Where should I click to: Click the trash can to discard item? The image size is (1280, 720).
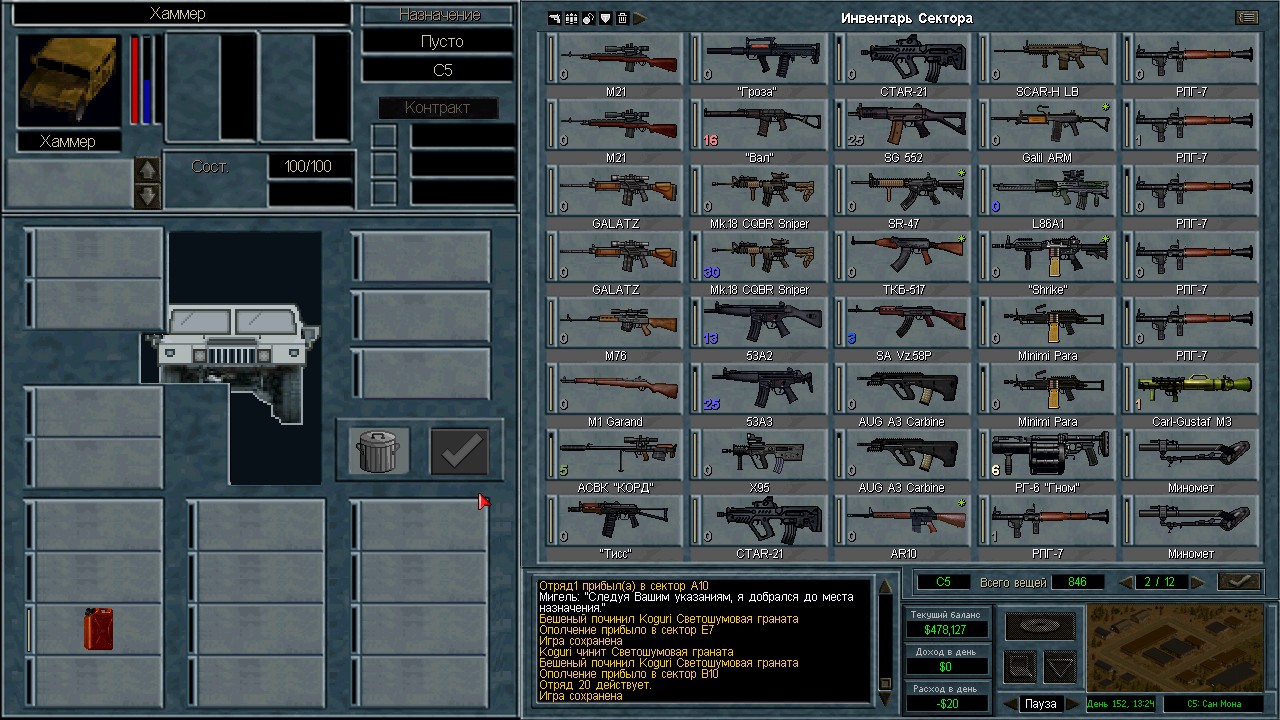pos(379,451)
